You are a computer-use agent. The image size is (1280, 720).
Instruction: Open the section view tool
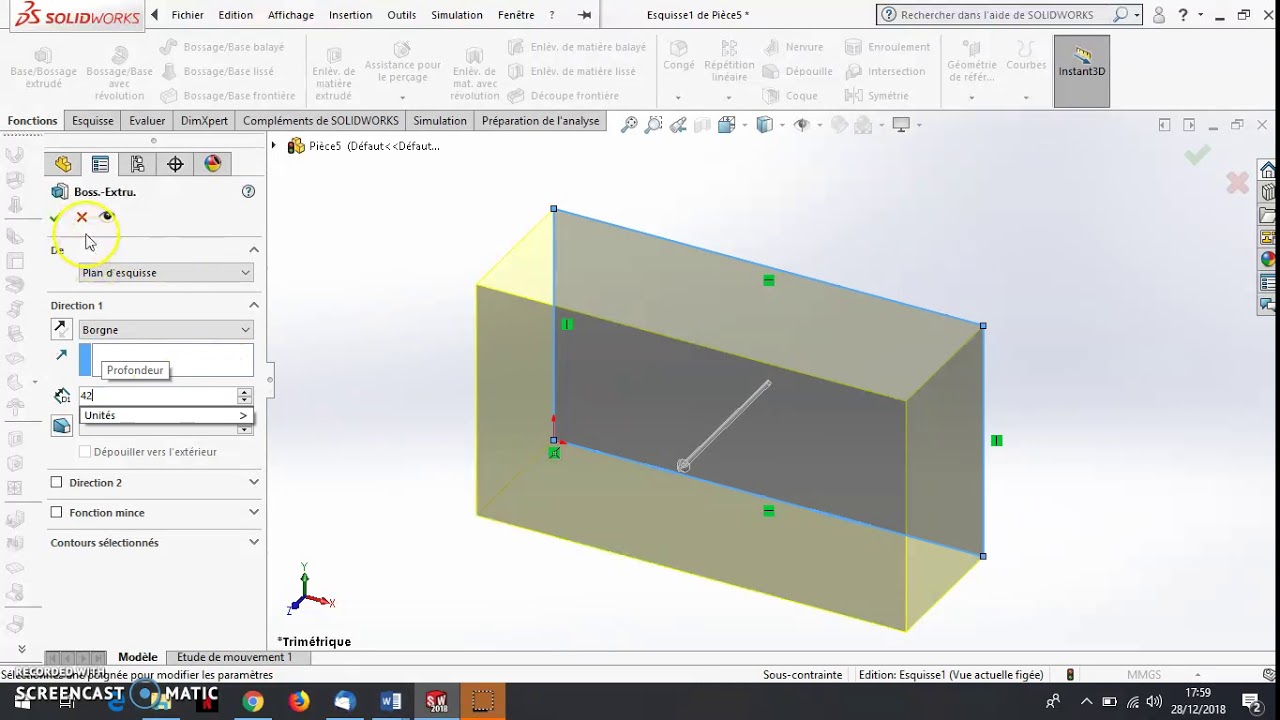[702, 125]
